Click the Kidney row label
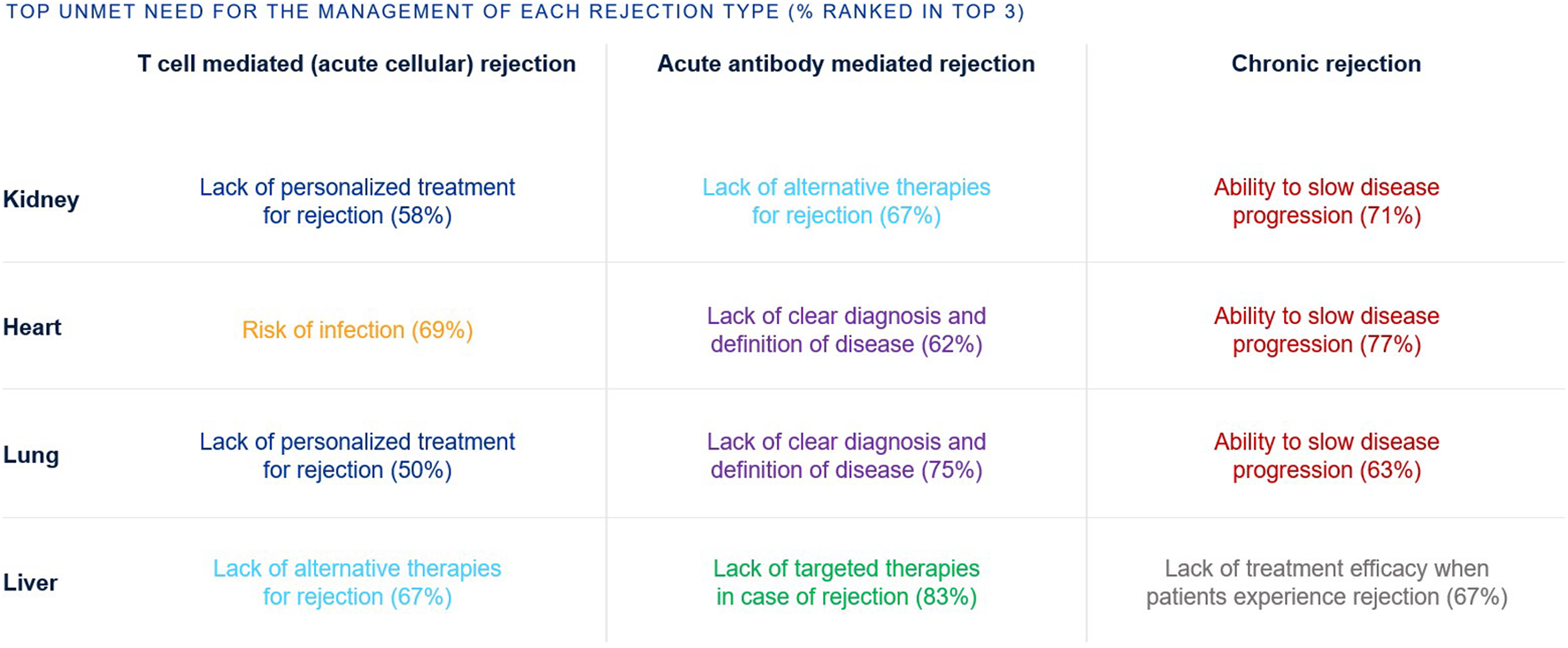The height and width of the screenshot is (648, 1568). [x=41, y=199]
